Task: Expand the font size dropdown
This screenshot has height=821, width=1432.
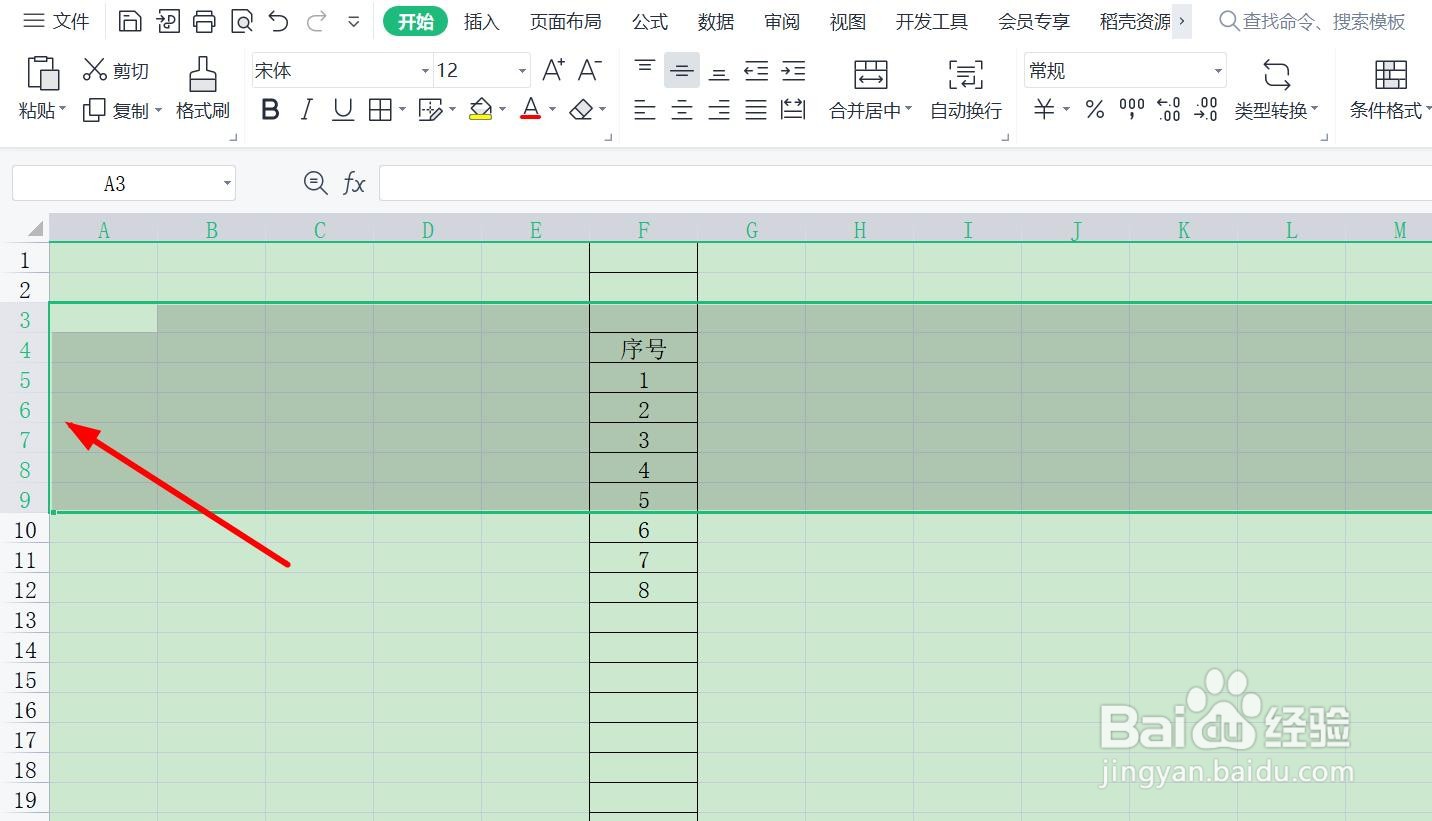Action: pos(520,70)
